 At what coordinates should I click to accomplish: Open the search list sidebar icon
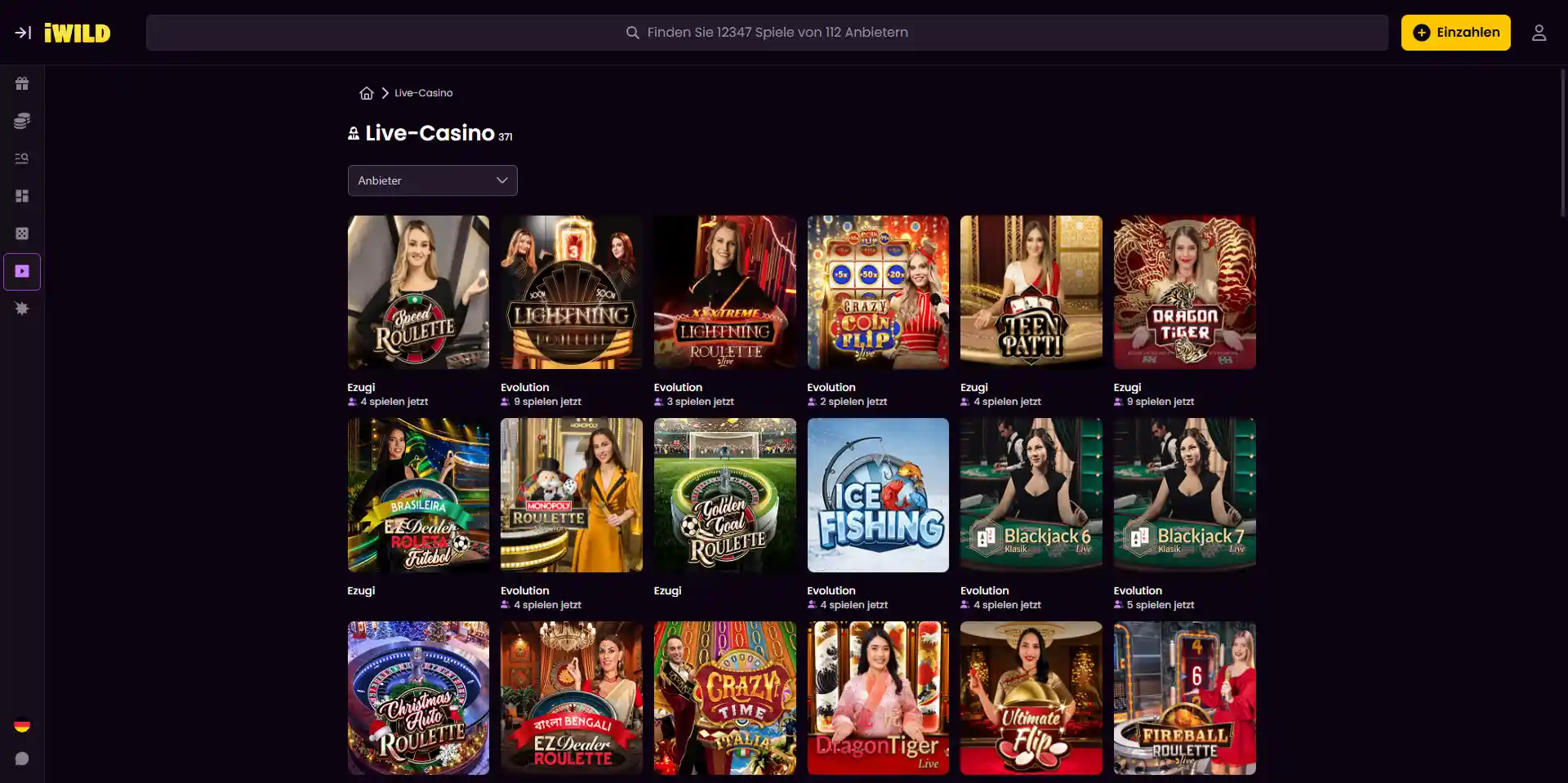pyautogui.click(x=22, y=158)
